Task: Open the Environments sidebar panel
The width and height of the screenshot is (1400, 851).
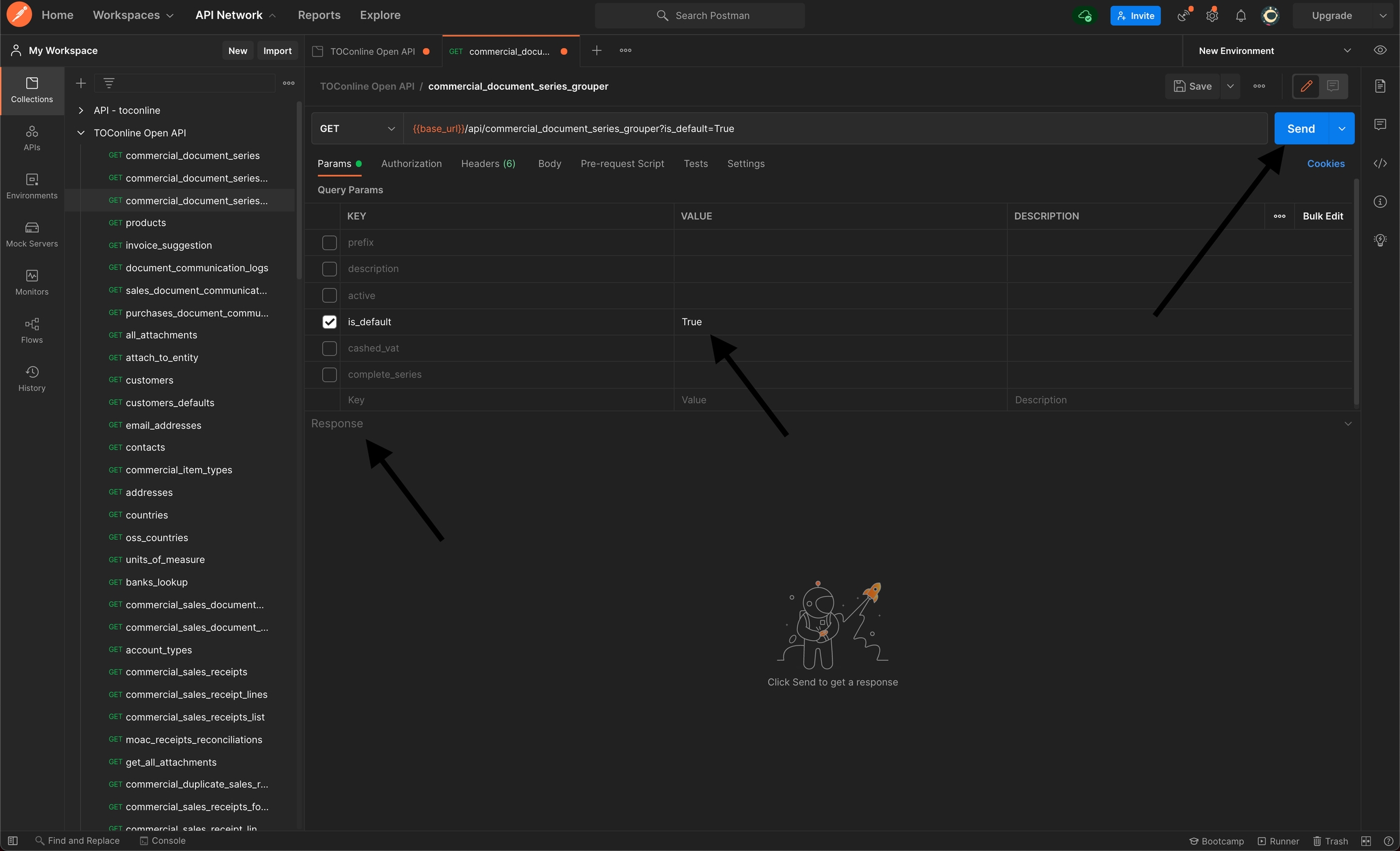Action: [x=32, y=186]
